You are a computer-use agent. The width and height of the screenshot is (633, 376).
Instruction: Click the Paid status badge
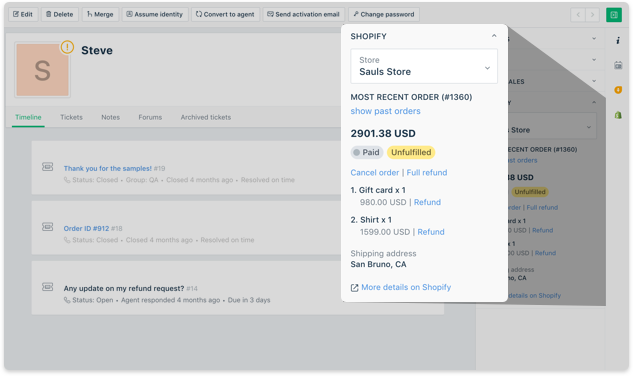point(367,152)
